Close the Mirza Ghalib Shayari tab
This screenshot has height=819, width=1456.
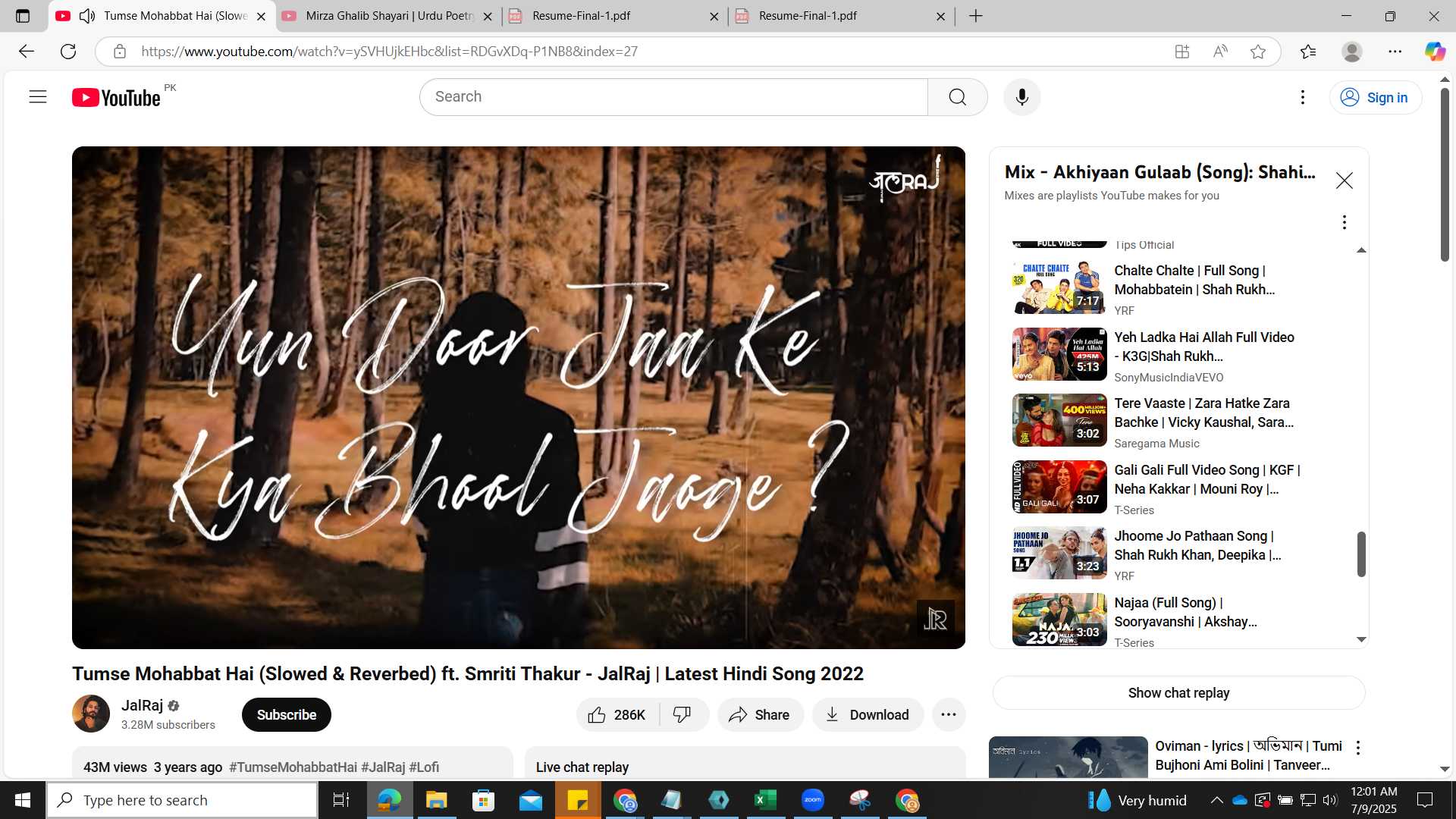487,16
